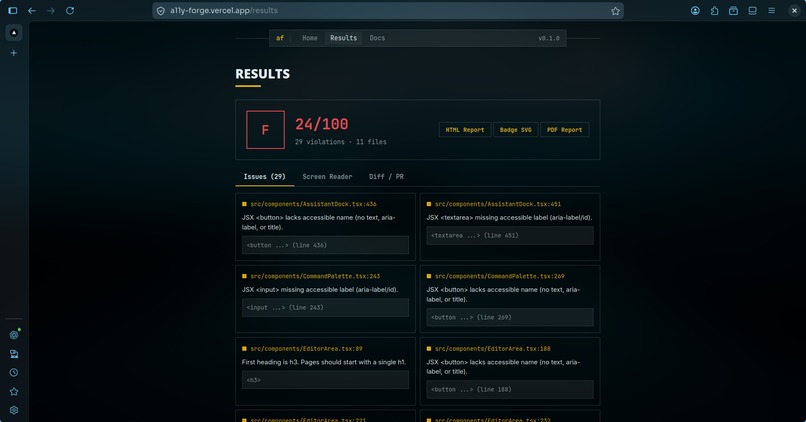Open issue src/components/EditorArea.tsx:89
Screen dimensions: 806x422
(306, 348)
